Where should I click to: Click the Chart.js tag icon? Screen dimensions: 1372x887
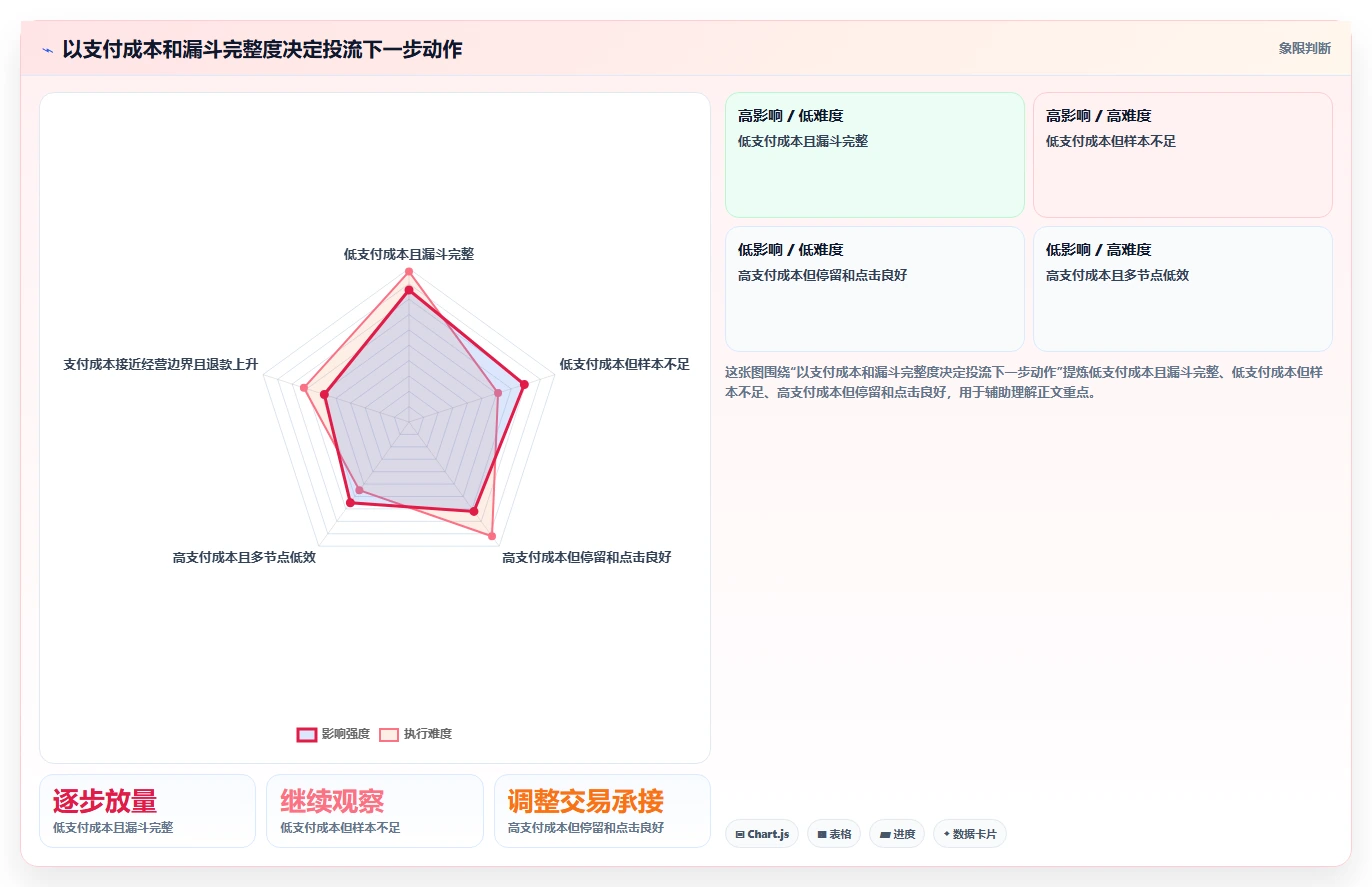click(740, 834)
